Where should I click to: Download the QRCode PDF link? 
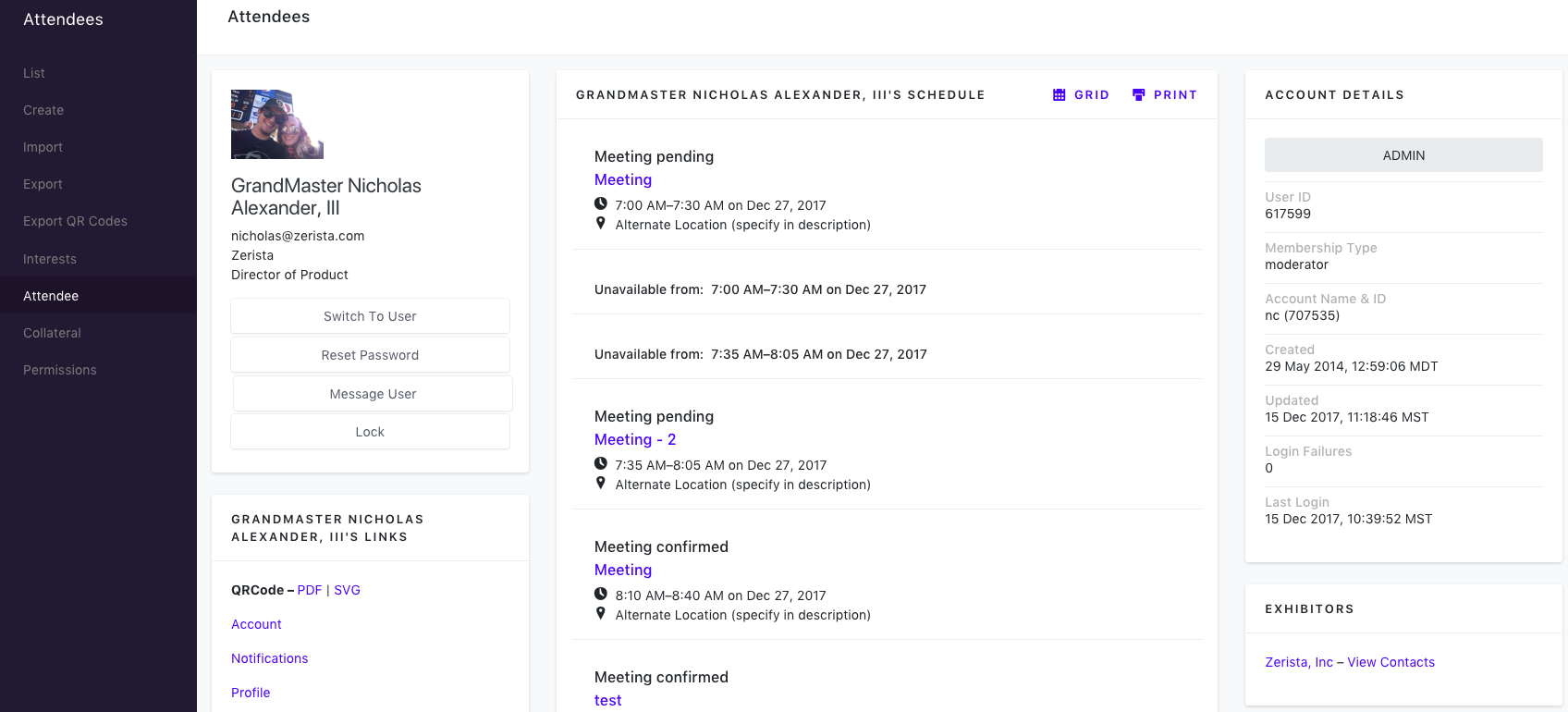click(x=310, y=590)
